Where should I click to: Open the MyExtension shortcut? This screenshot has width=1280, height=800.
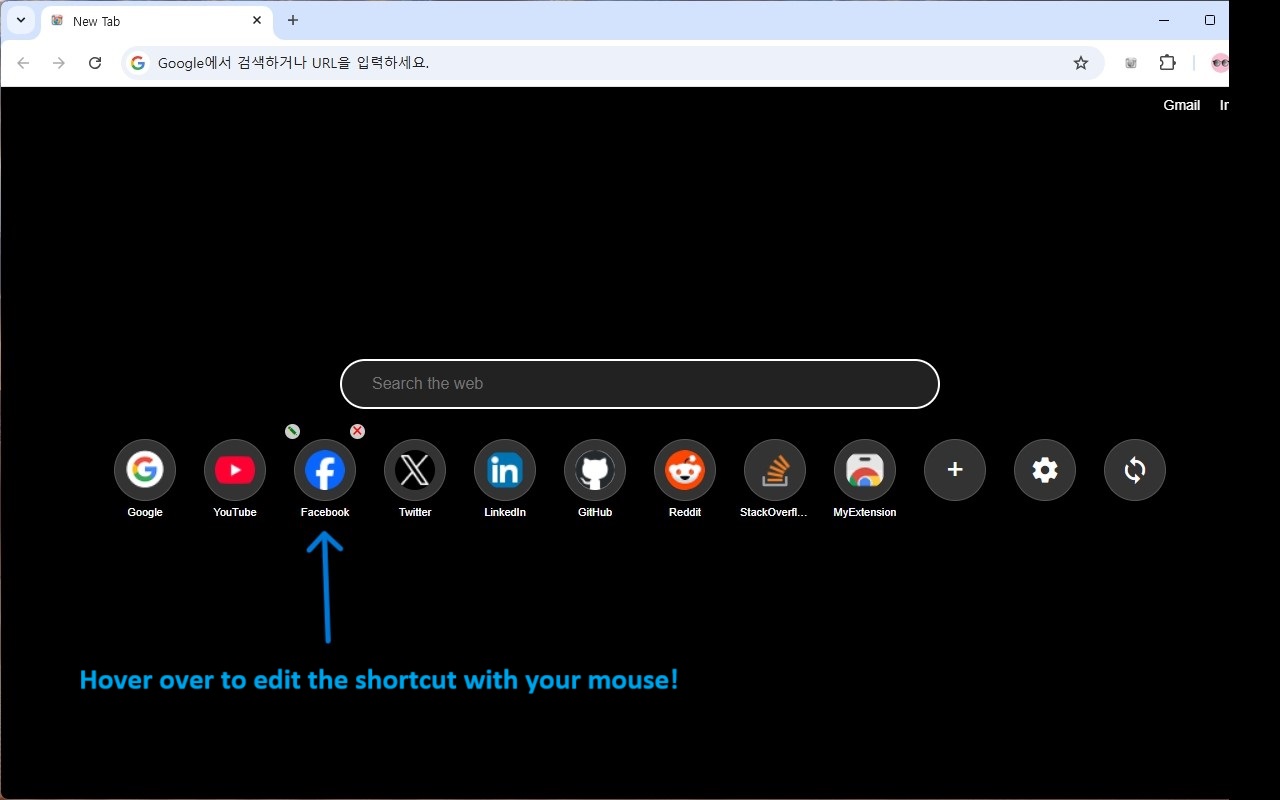coord(865,470)
